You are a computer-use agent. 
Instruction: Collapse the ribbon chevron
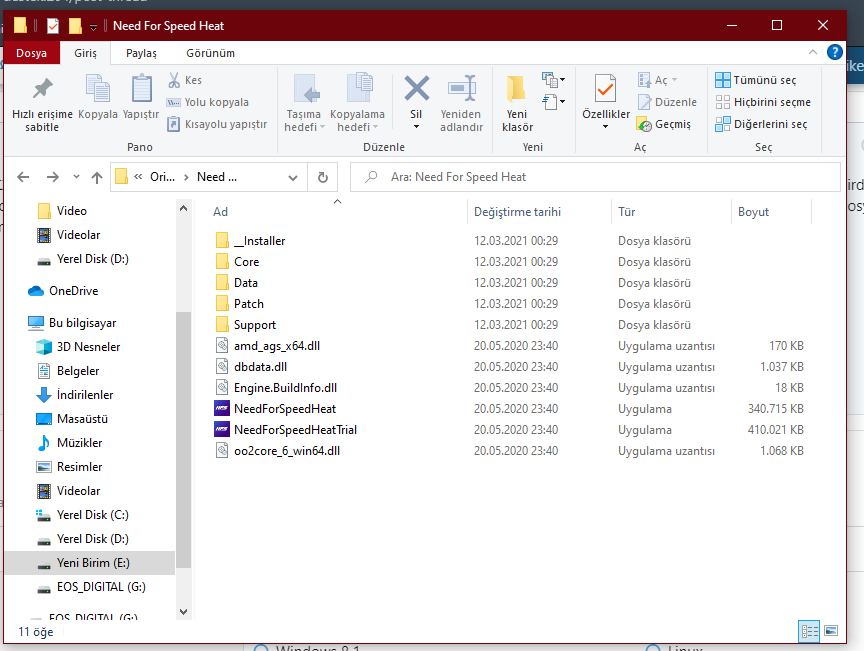pyautogui.click(x=813, y=52)
